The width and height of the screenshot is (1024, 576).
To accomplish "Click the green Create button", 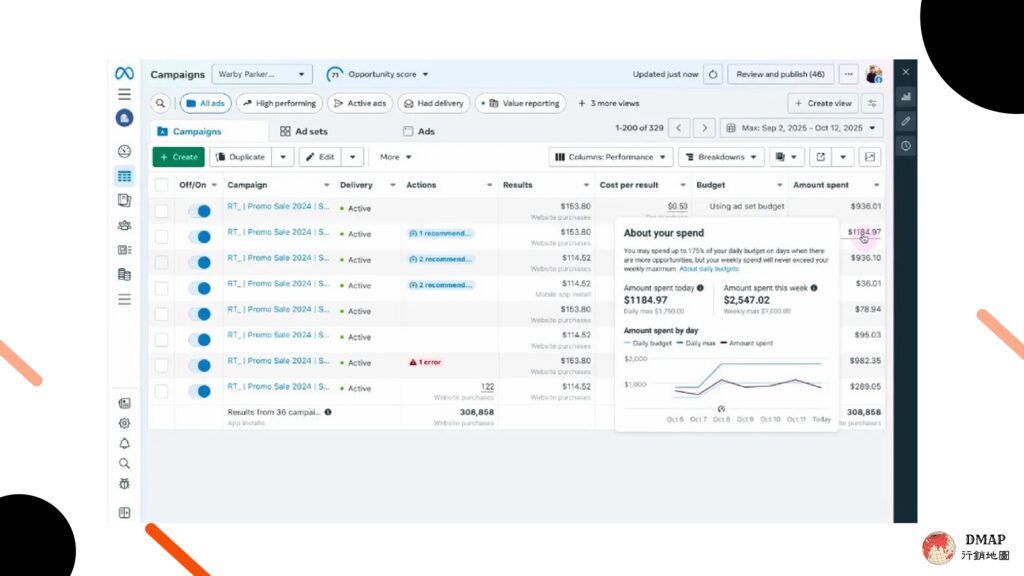I will pos(178,157).
